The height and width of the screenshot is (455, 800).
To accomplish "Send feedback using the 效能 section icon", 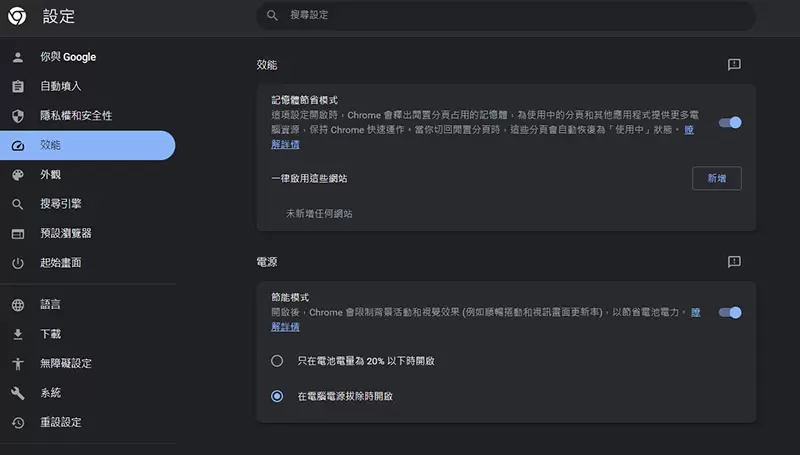I will point(734,65).
